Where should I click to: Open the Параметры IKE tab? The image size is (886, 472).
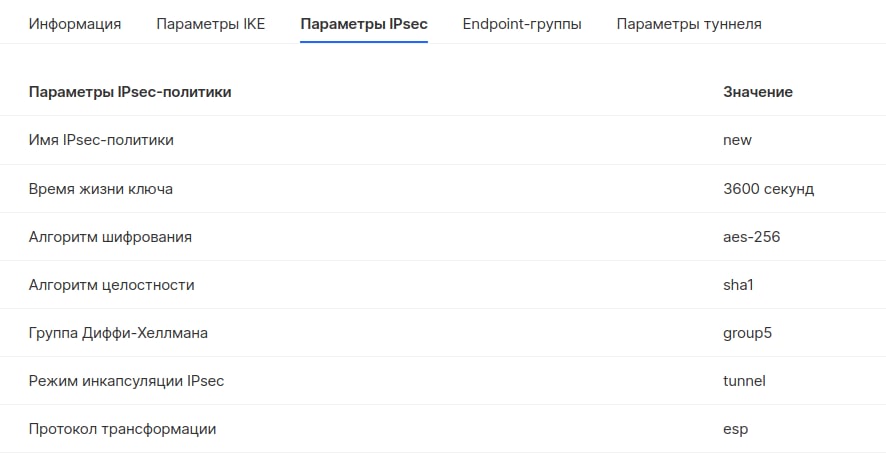211,24
